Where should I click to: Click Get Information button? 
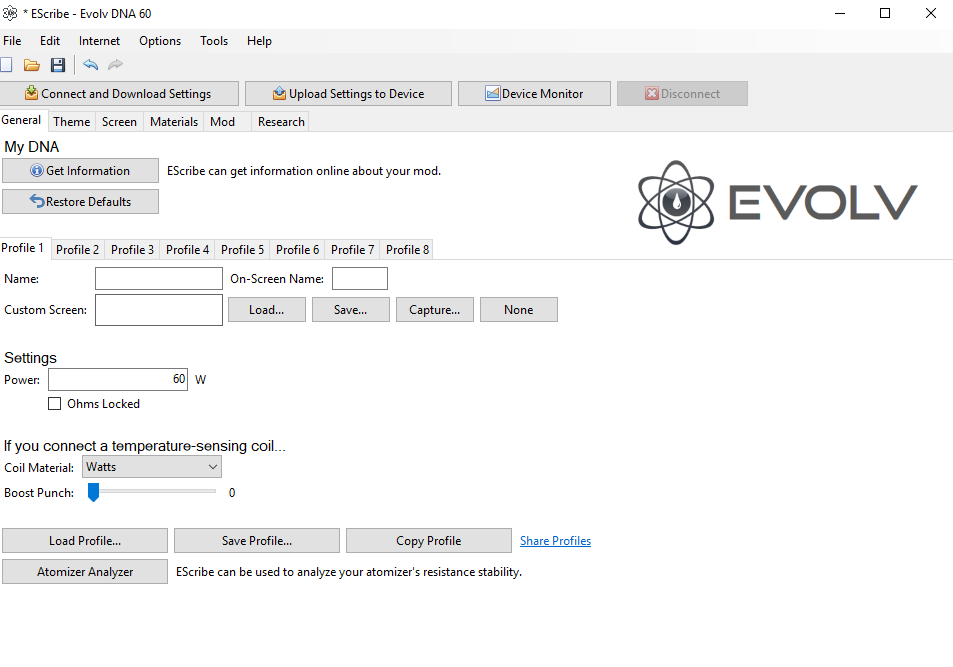click(80, 171)
